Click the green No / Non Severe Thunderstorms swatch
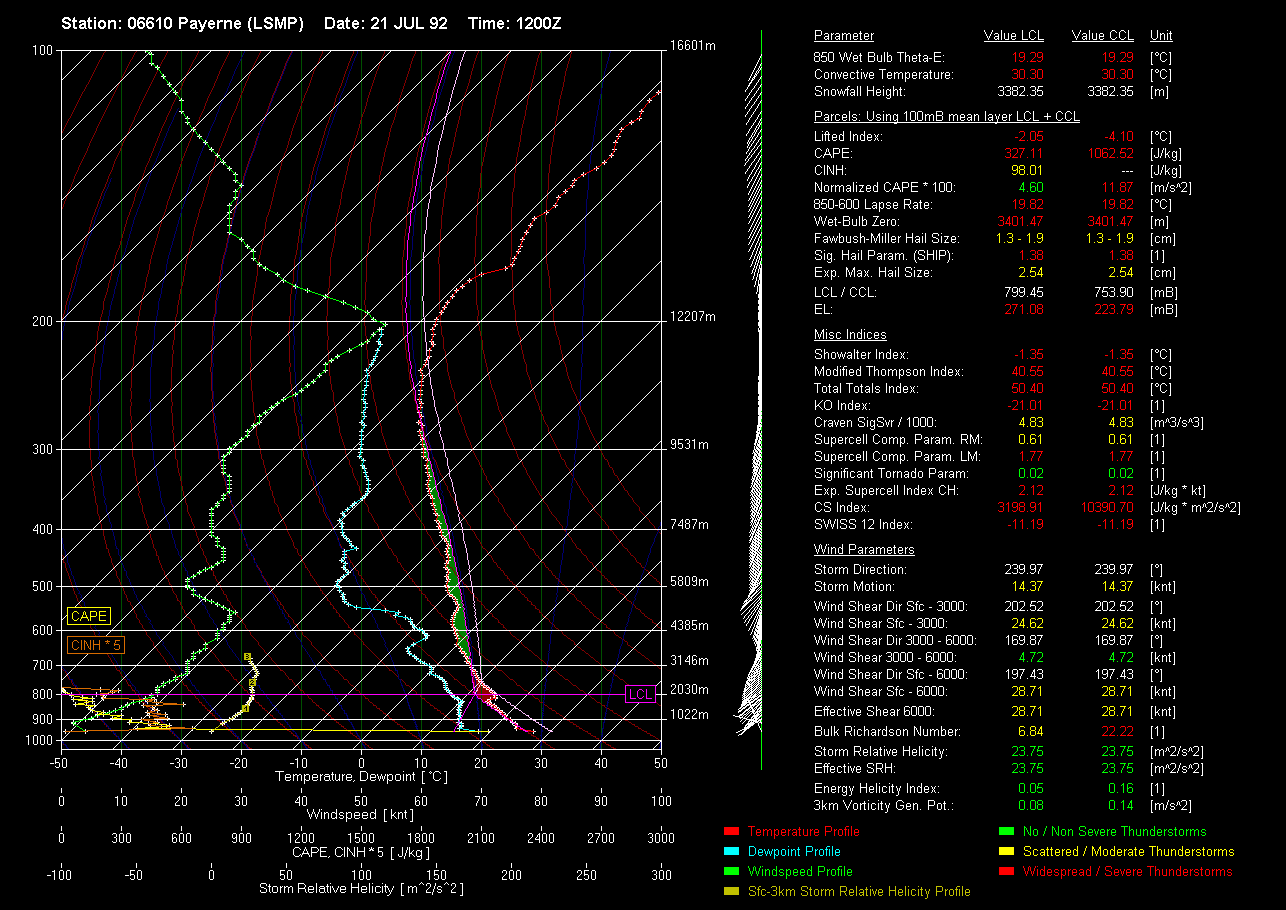The image size is (1286, 910). click(1006, 831)
